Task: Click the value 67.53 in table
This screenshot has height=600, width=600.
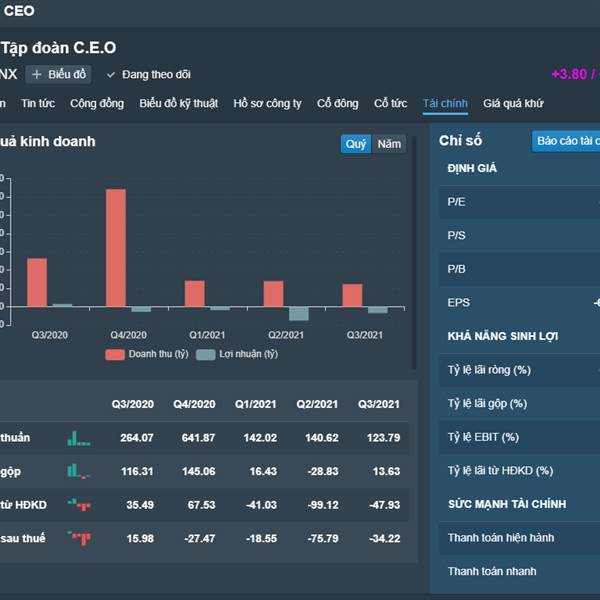Action: click(x=202, y=505)
